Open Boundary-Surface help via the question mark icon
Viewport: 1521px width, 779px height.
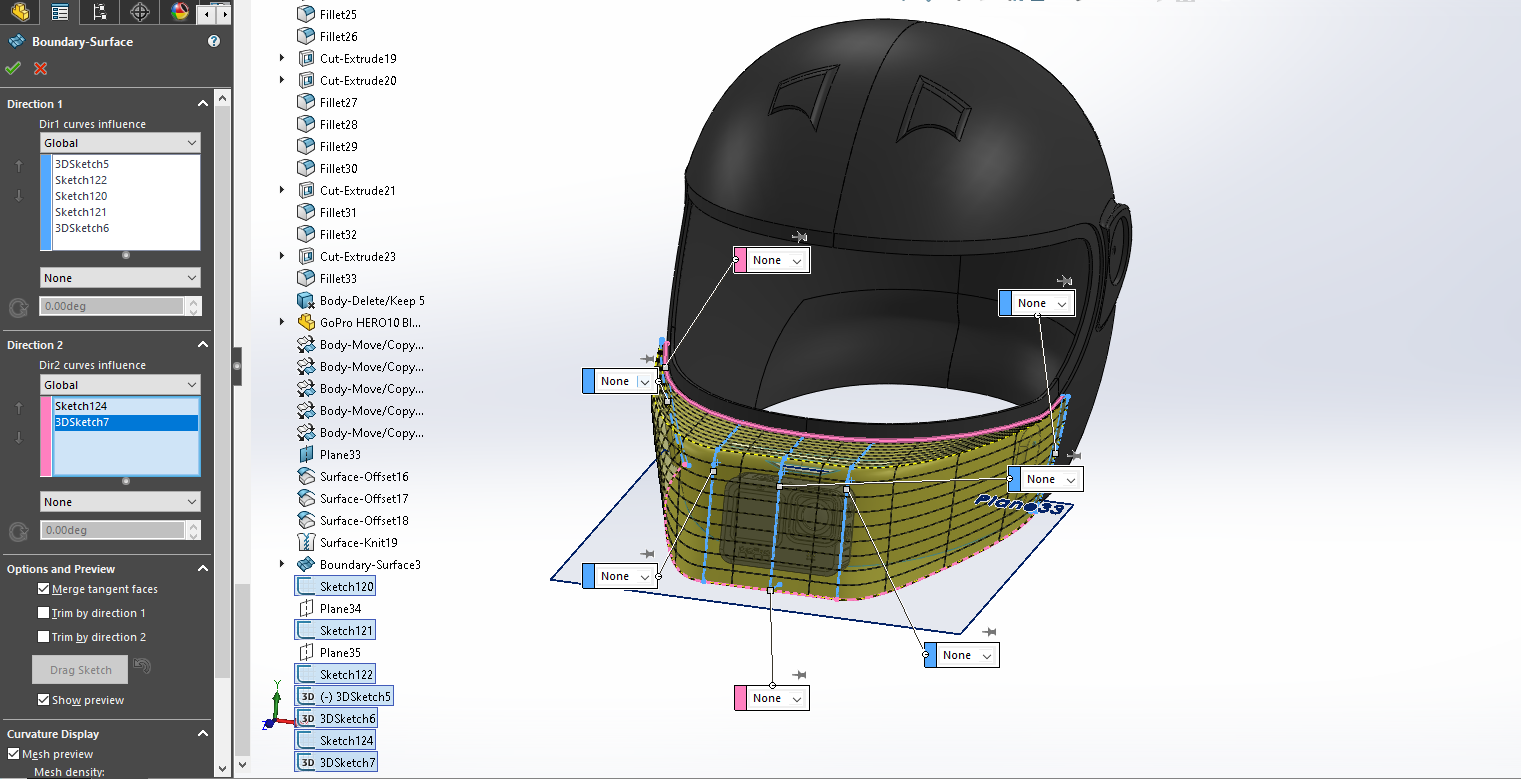pyautogui.click(x=213, y=41)
